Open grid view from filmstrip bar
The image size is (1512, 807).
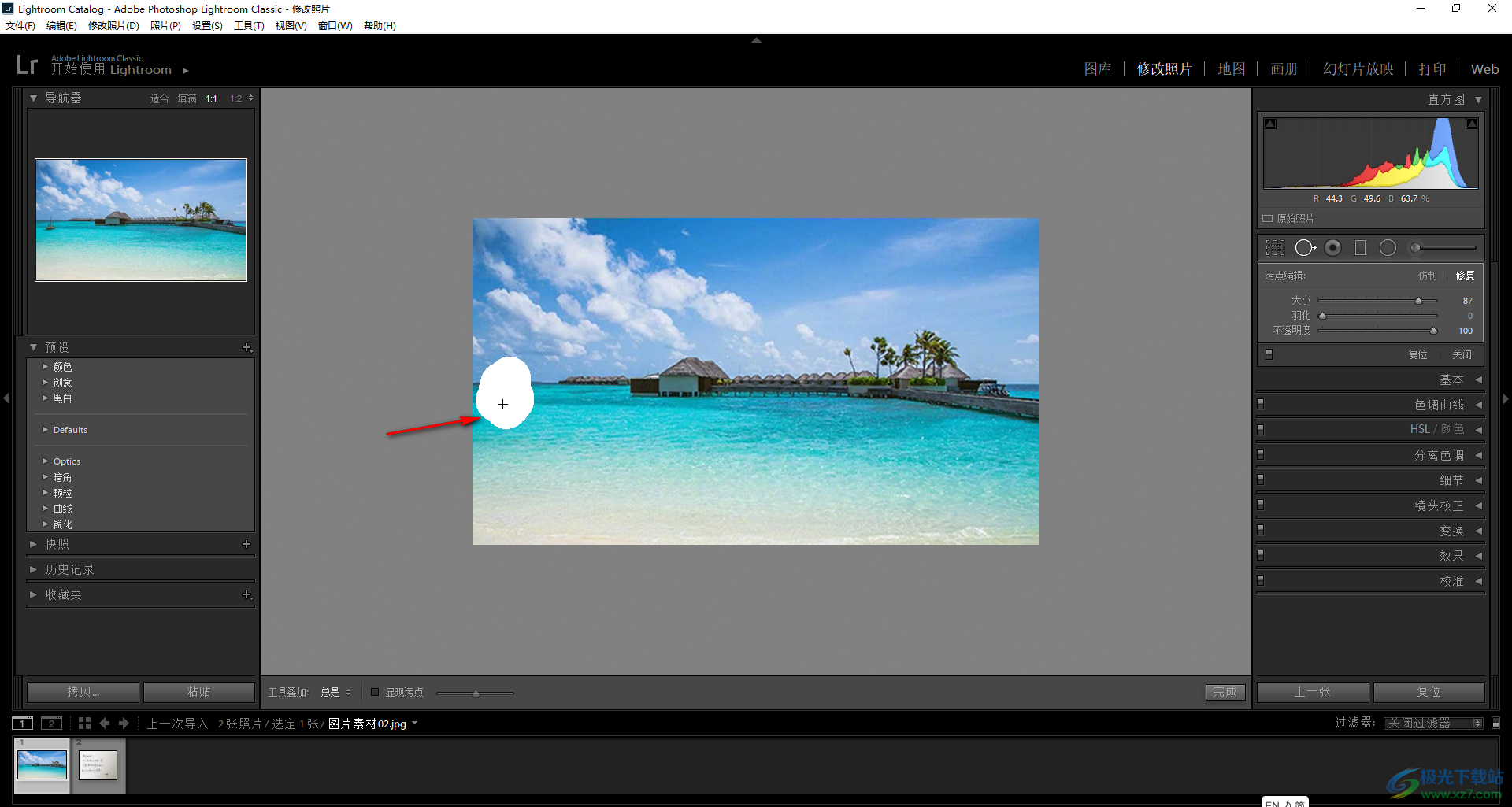(x=84, y=723)
